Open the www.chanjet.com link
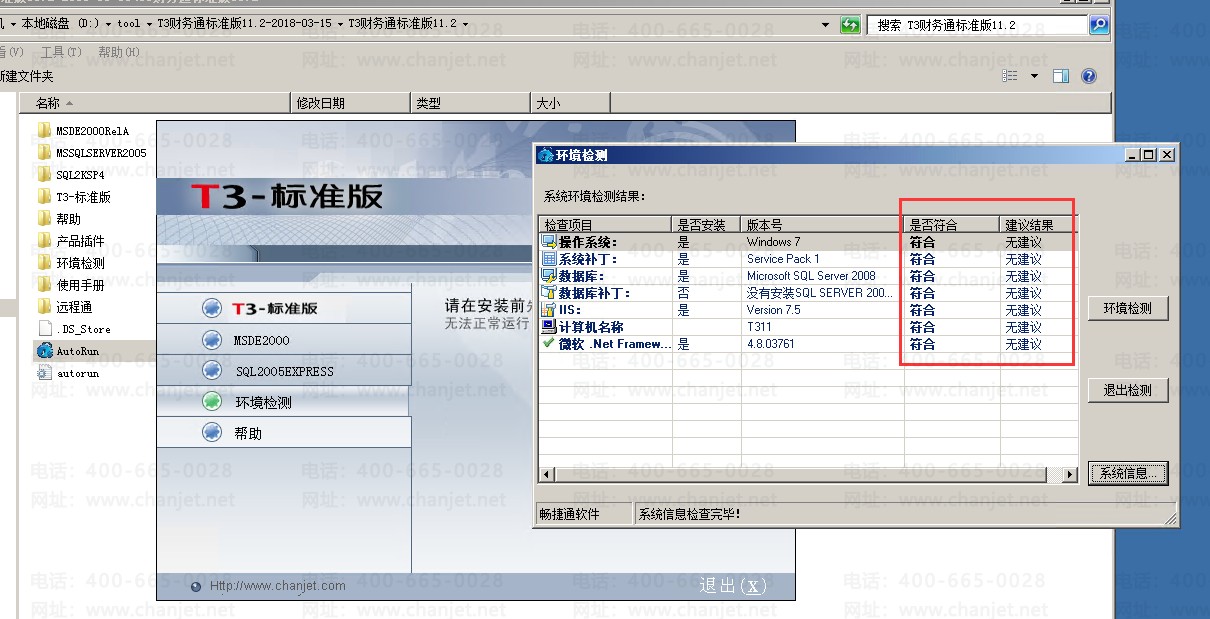 click(x=277, y=586)
